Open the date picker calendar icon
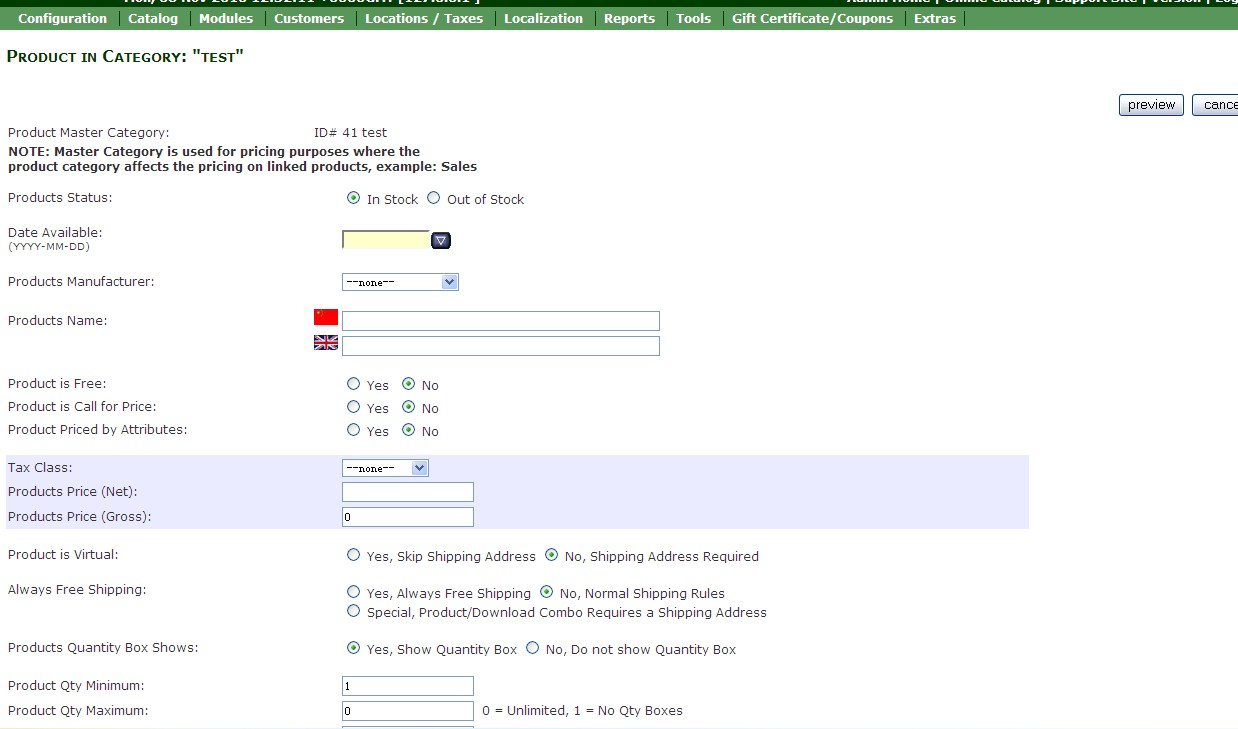1238x729 pixels. (441, 240)
